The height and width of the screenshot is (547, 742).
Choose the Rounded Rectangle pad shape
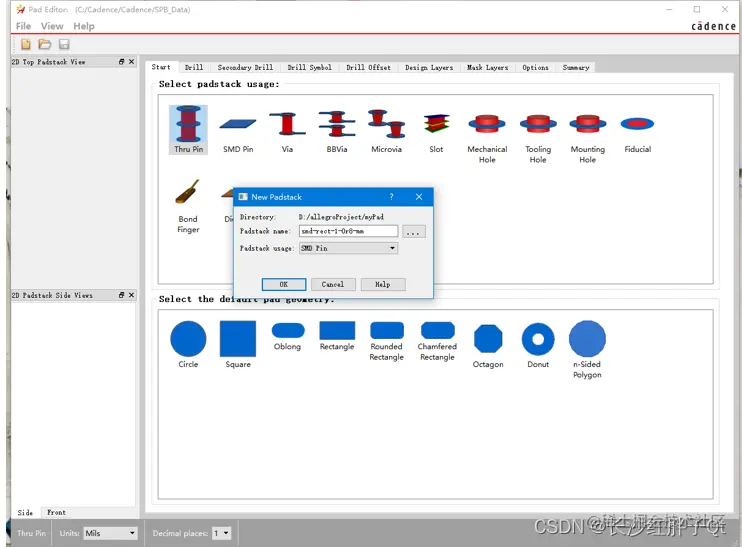click(x=387, y=341)
